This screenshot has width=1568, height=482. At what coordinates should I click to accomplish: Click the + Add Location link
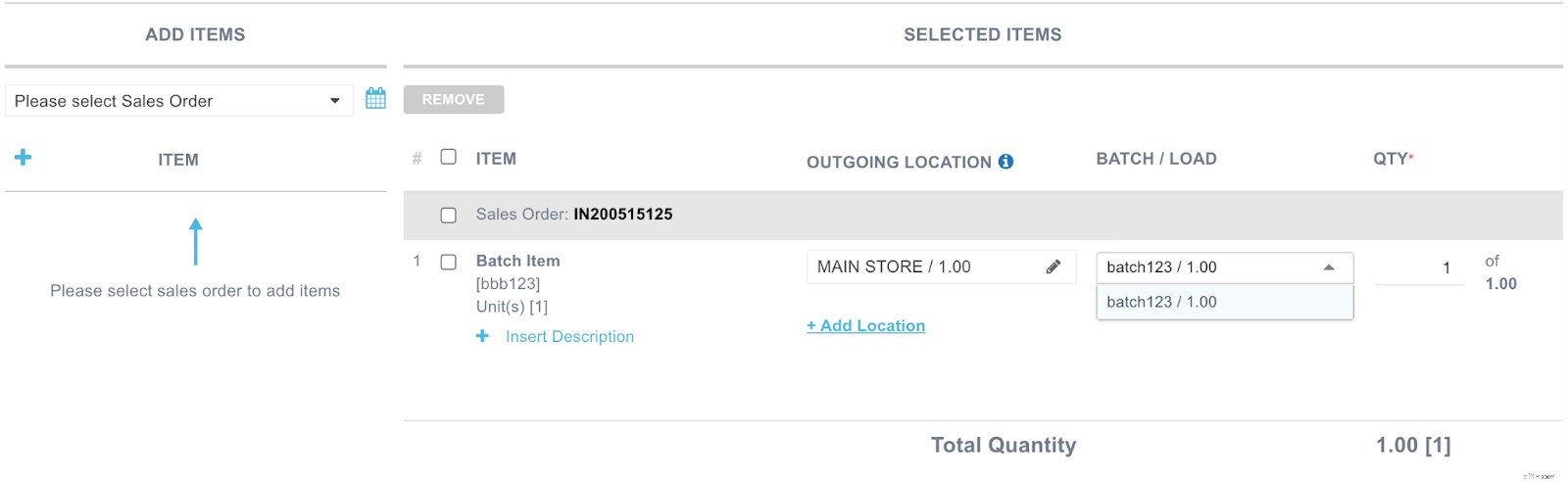pos(865,325)
